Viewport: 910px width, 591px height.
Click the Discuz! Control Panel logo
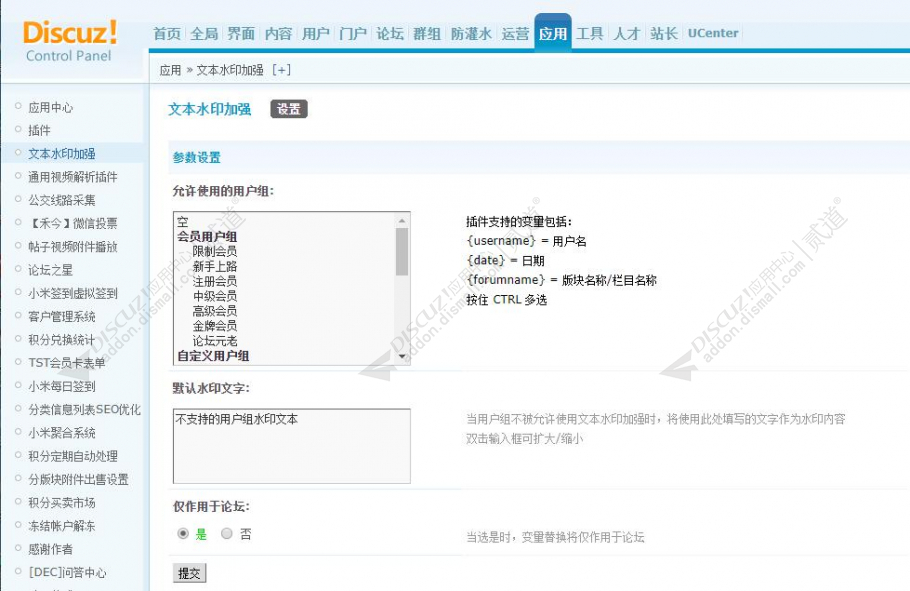pos(70,41)
